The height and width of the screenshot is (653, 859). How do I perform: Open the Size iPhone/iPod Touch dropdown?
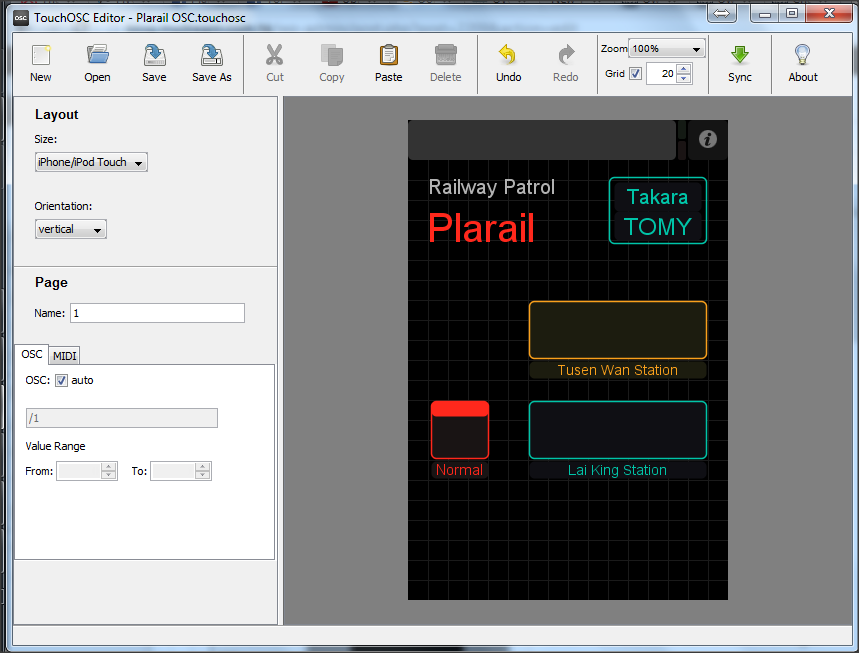pos(91,162)
